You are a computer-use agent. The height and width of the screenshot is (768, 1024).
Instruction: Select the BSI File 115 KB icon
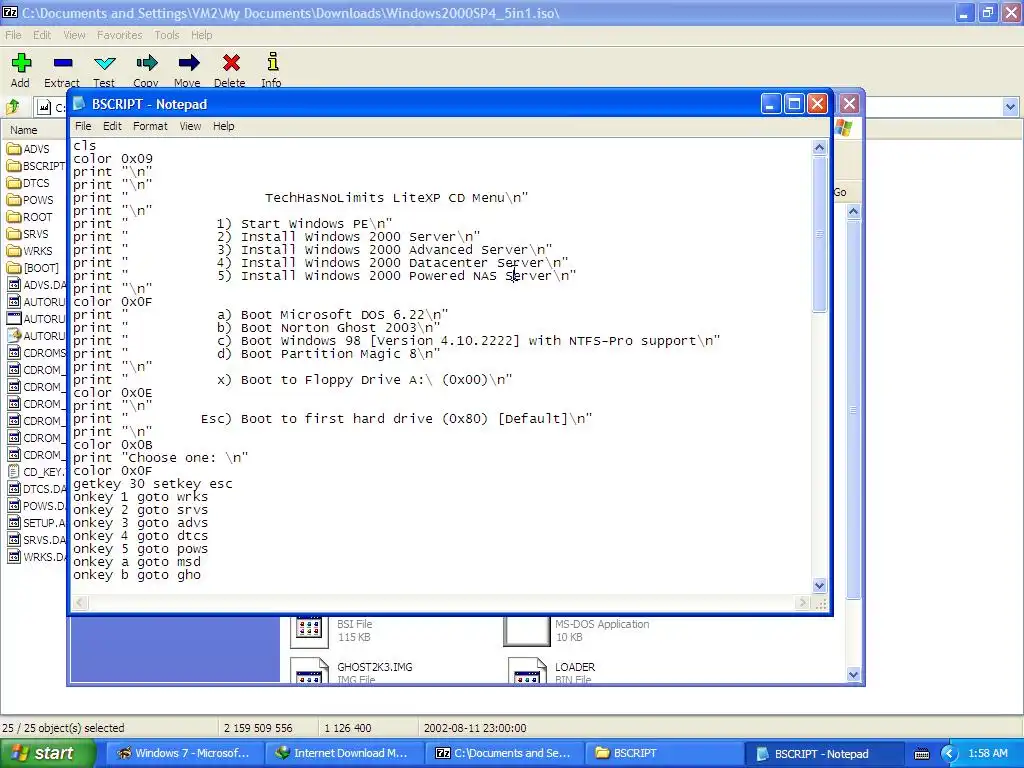(308, 630)
